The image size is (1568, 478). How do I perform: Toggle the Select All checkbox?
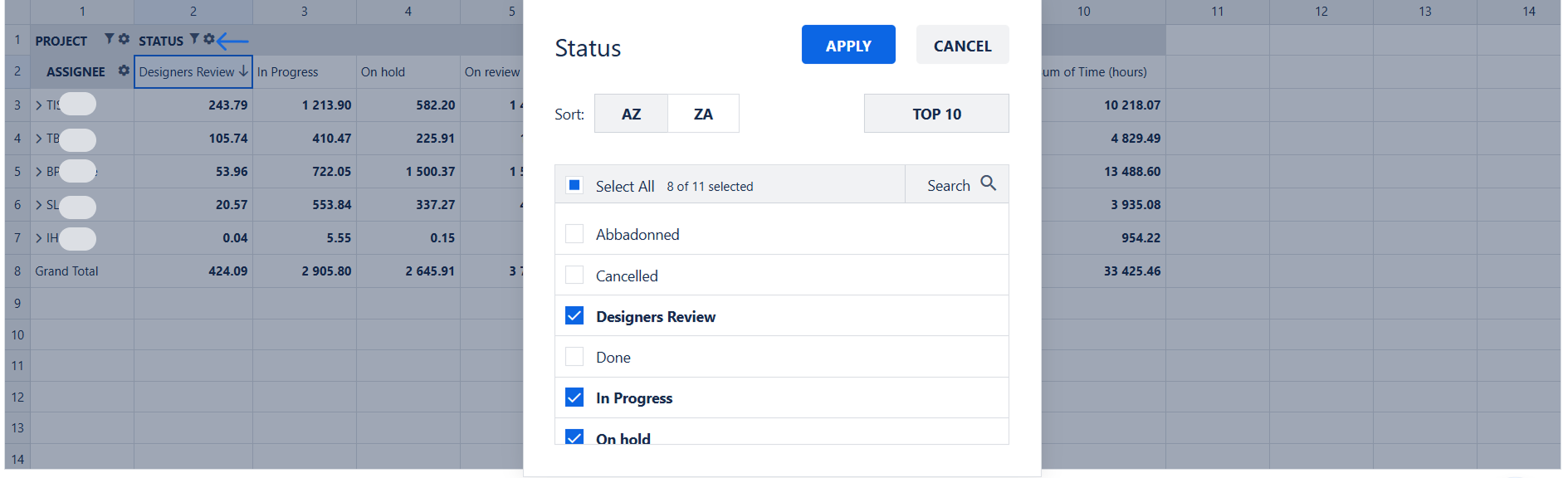coord(574,186)
